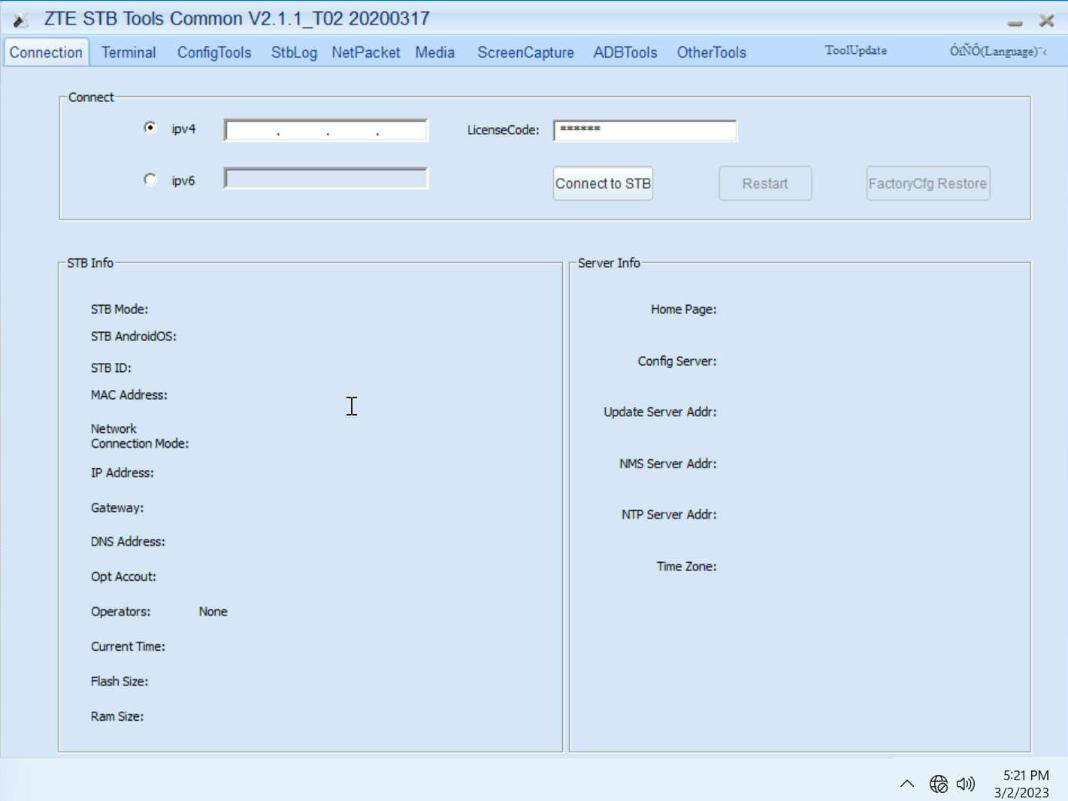Screen dimensions: 1068x801
Task: Click the 'NTP Server Addr:' label
Action: (669, 515)
